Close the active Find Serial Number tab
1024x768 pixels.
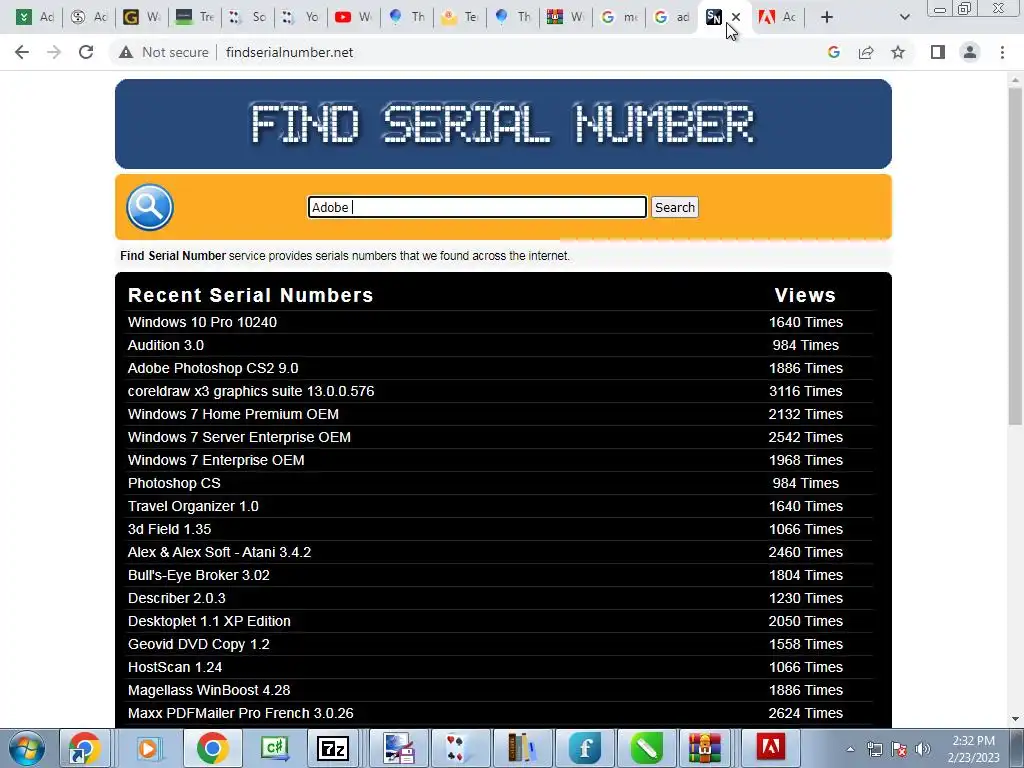tap(736, 17)
